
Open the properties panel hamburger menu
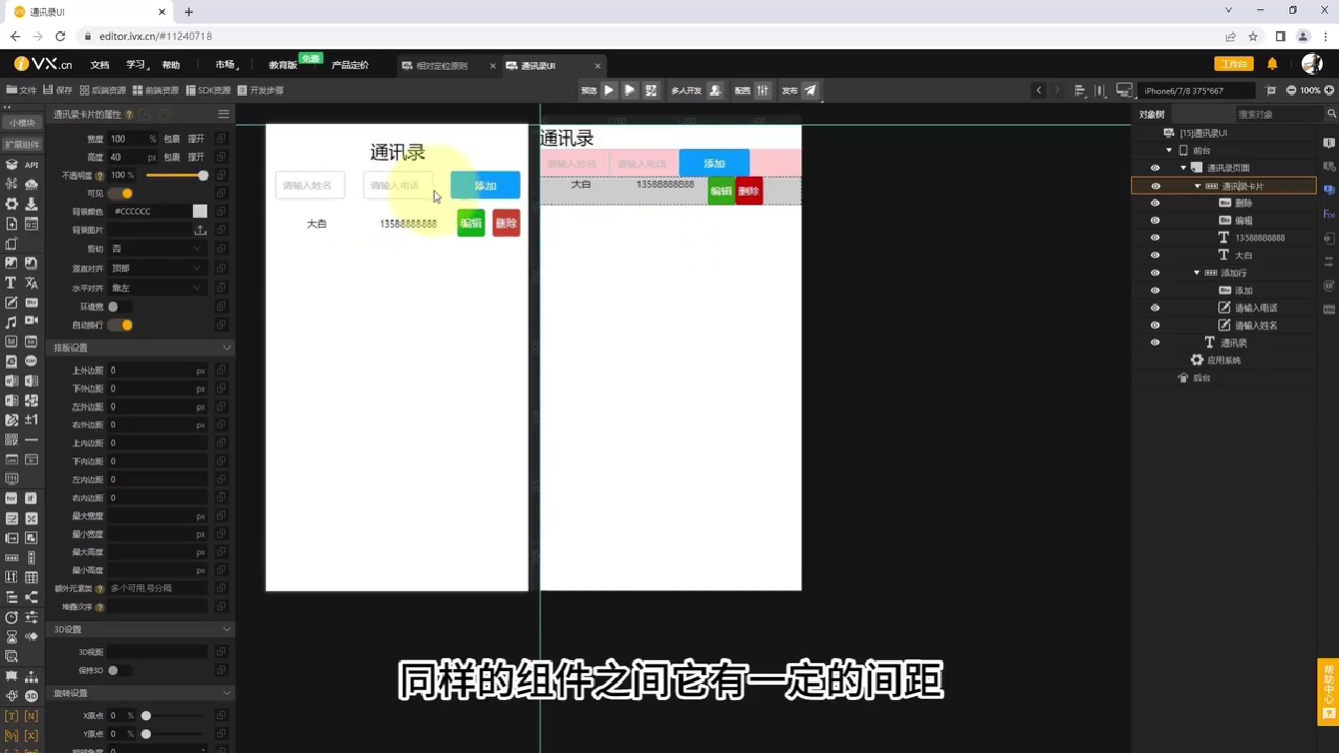click(224, 114)
